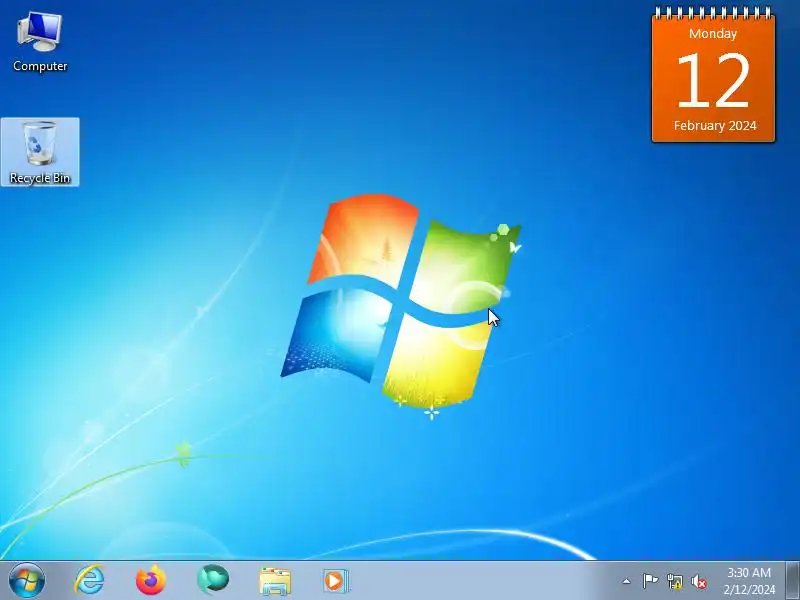This screenshot has width=800, height=600.
Task: Open the network status tray icon
Action: click(674, 581)
